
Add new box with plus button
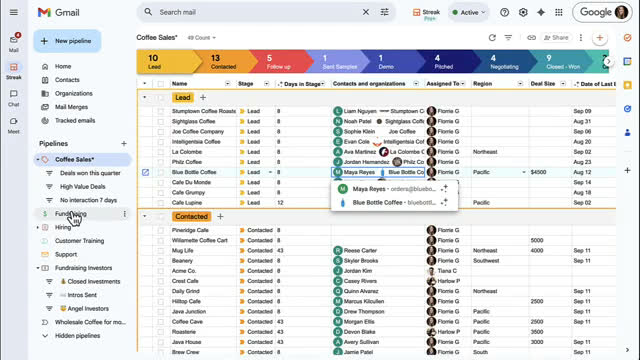[600, 38]
